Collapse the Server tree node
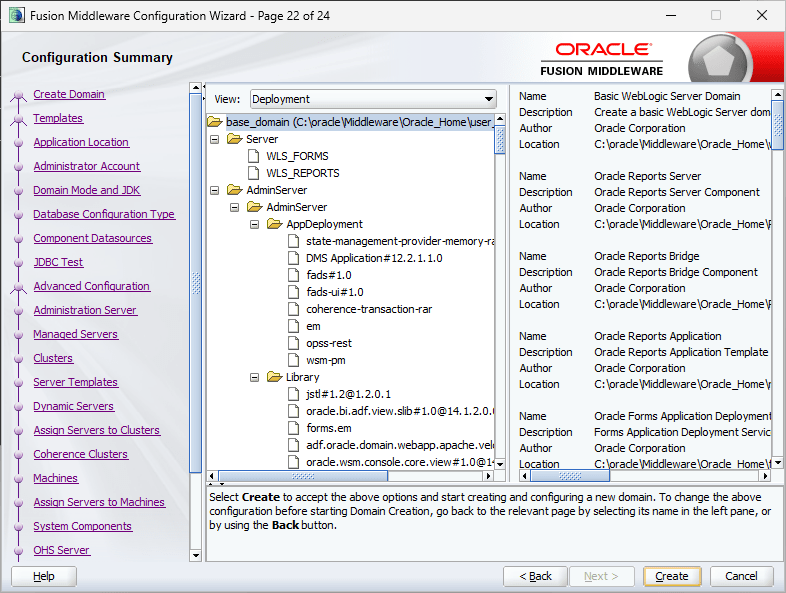 pos(215,139)
